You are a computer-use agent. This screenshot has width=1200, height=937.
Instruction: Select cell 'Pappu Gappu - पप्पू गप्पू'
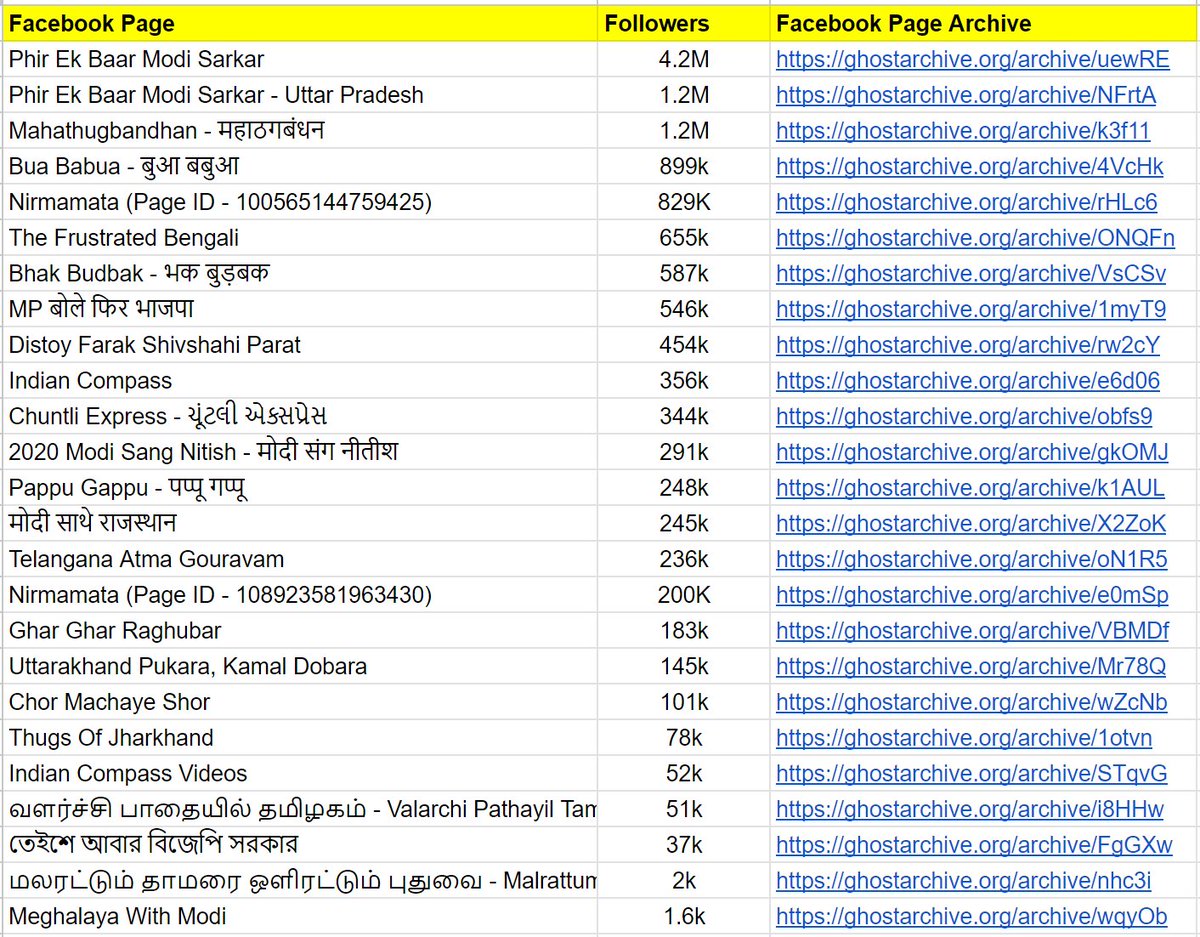(299, 488)
